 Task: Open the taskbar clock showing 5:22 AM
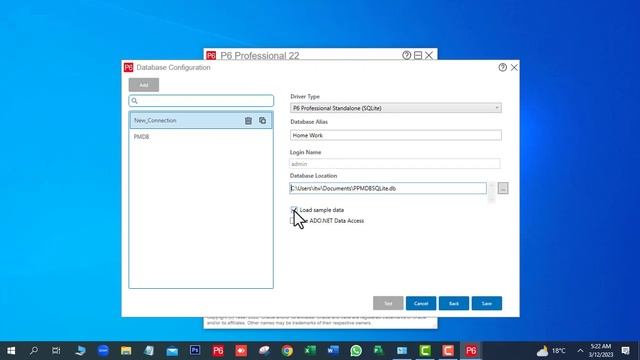(600, 351)
